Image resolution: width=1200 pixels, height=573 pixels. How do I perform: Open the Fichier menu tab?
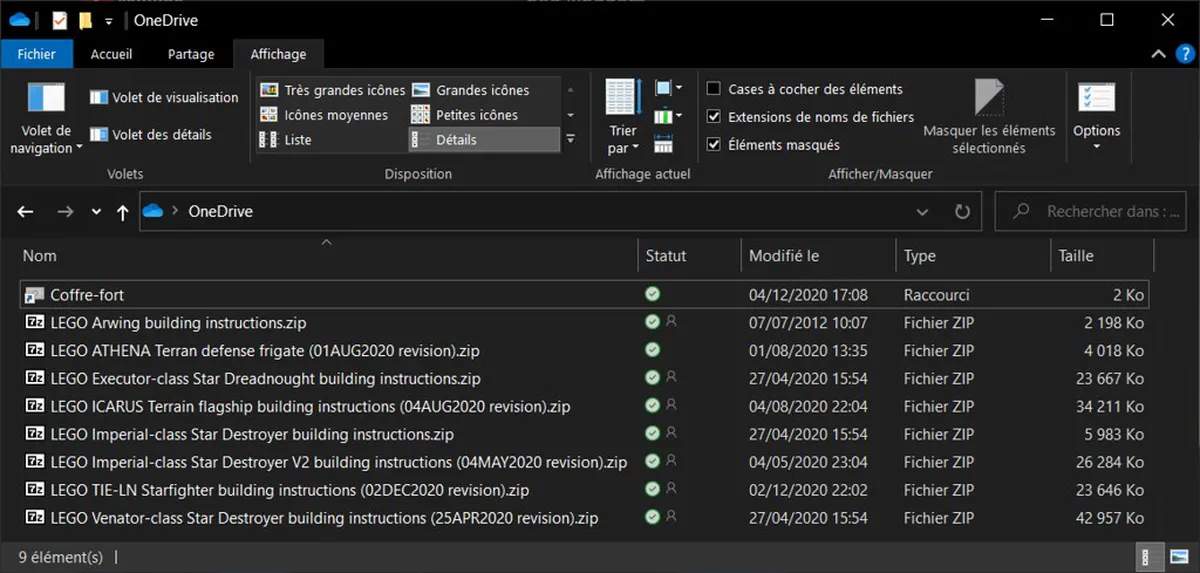coord(35,54)
